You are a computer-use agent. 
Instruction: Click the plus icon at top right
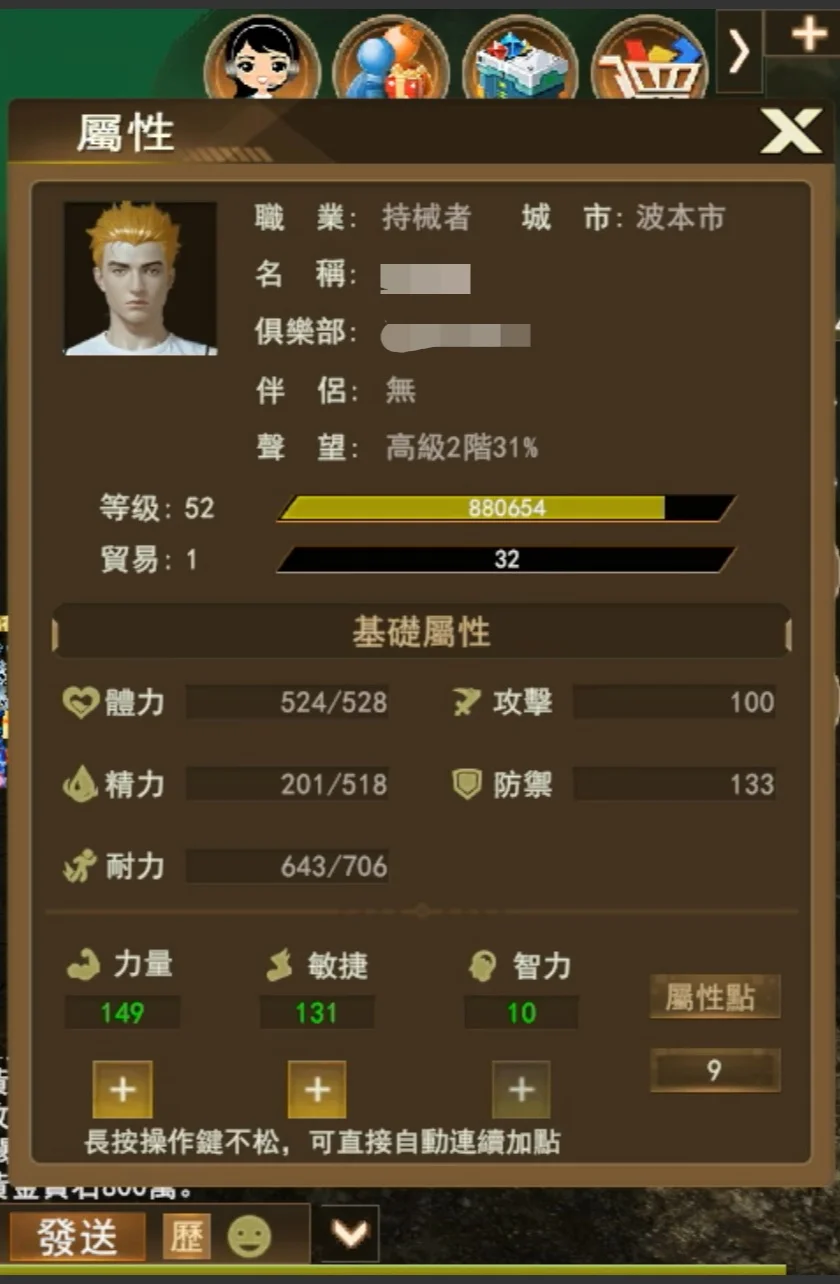point(806,33)
